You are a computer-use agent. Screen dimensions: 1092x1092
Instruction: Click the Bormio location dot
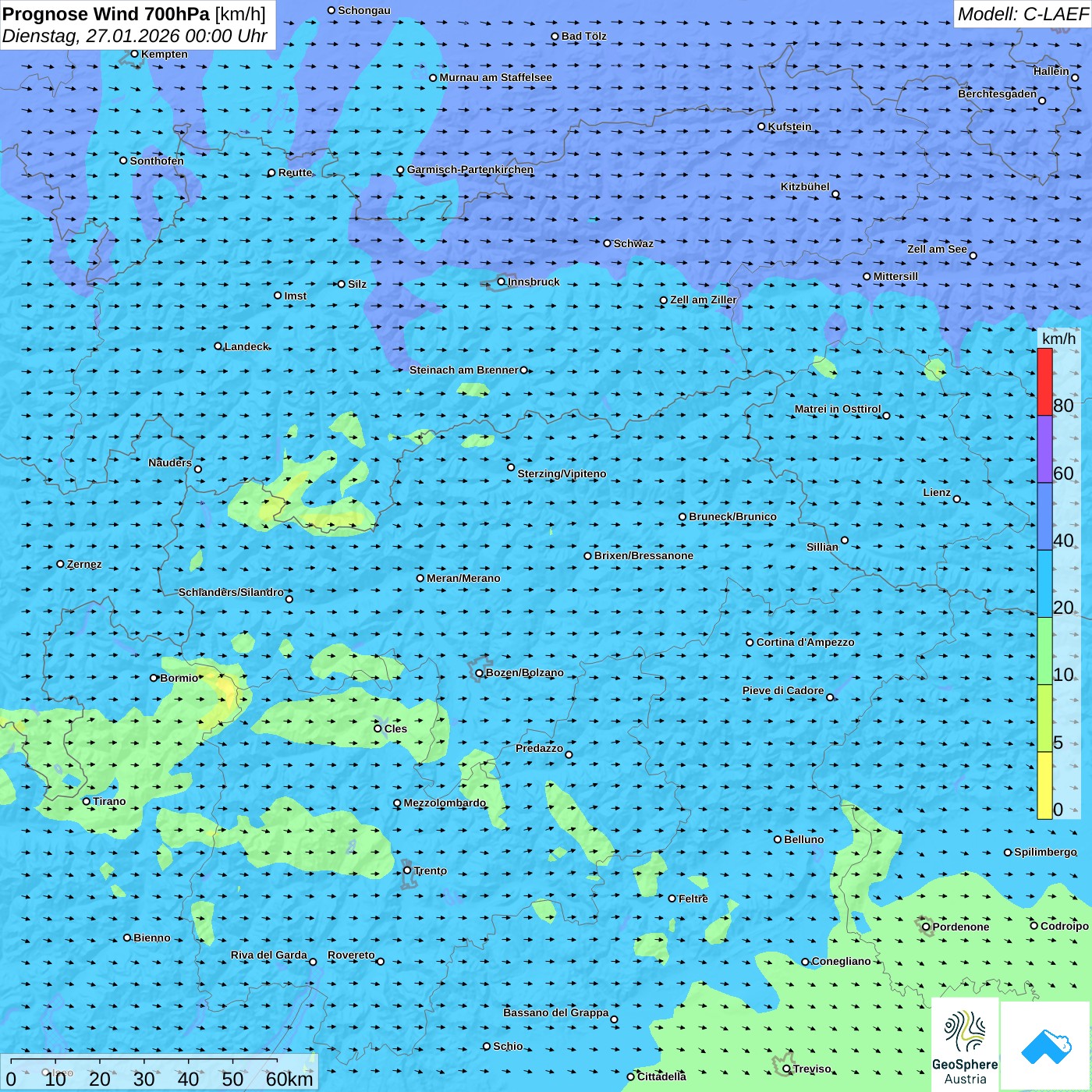[154, 678]
